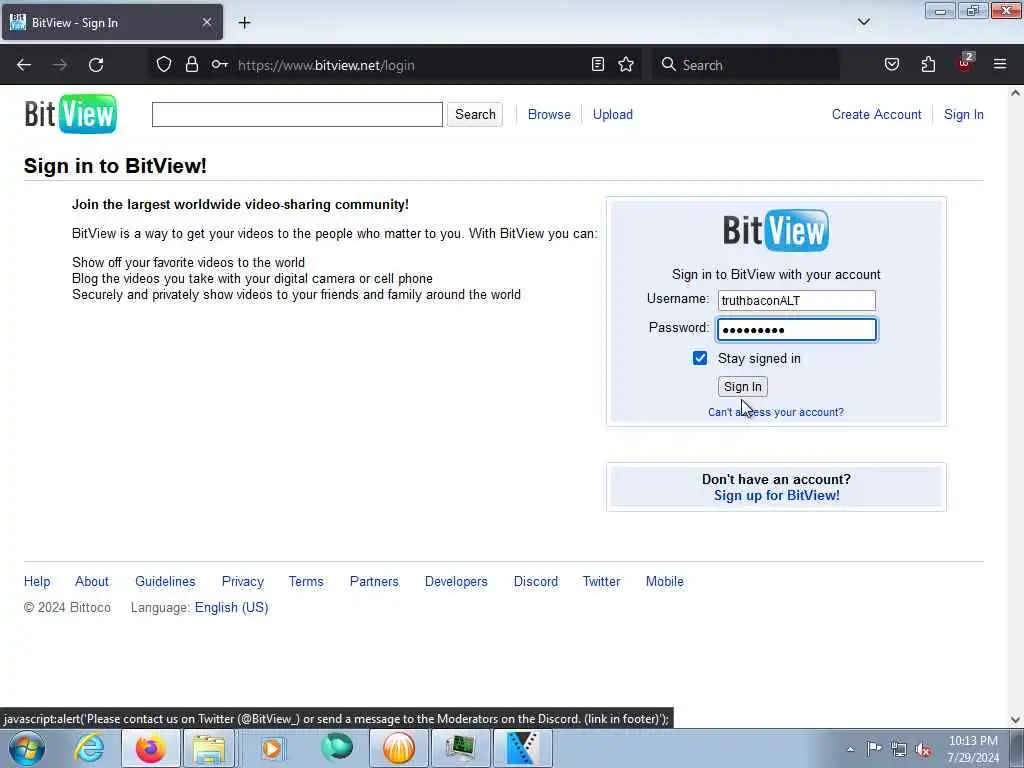Click the BitView logo in the header

71,114
